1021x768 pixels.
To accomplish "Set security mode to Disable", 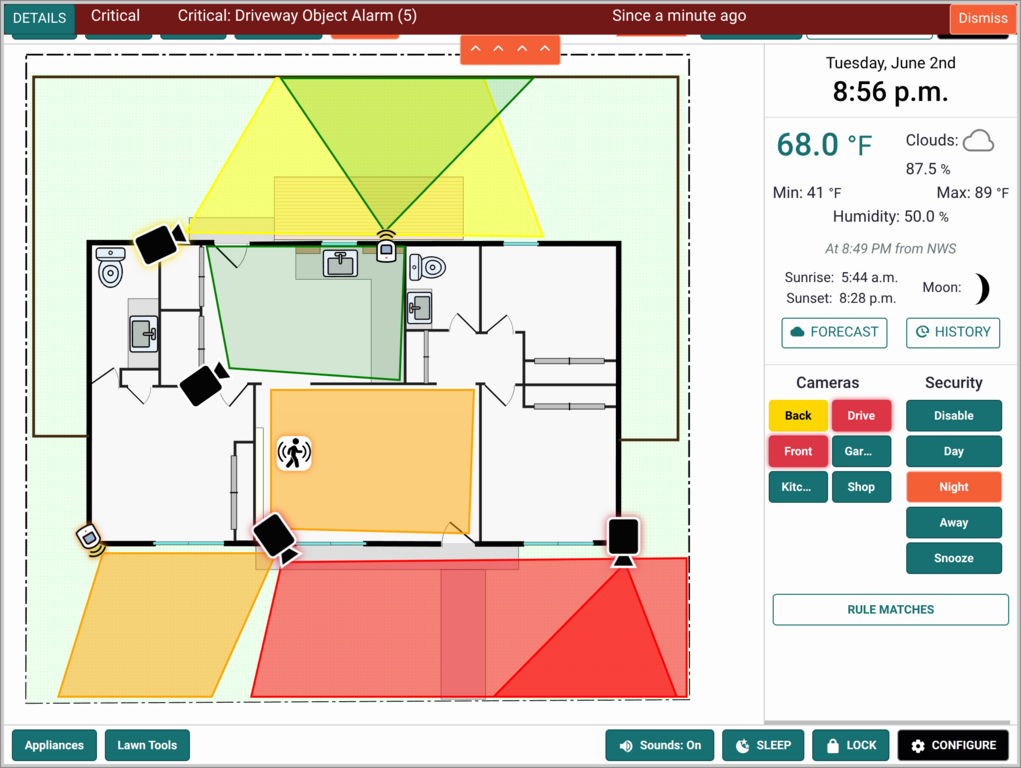I will (953, 416).
